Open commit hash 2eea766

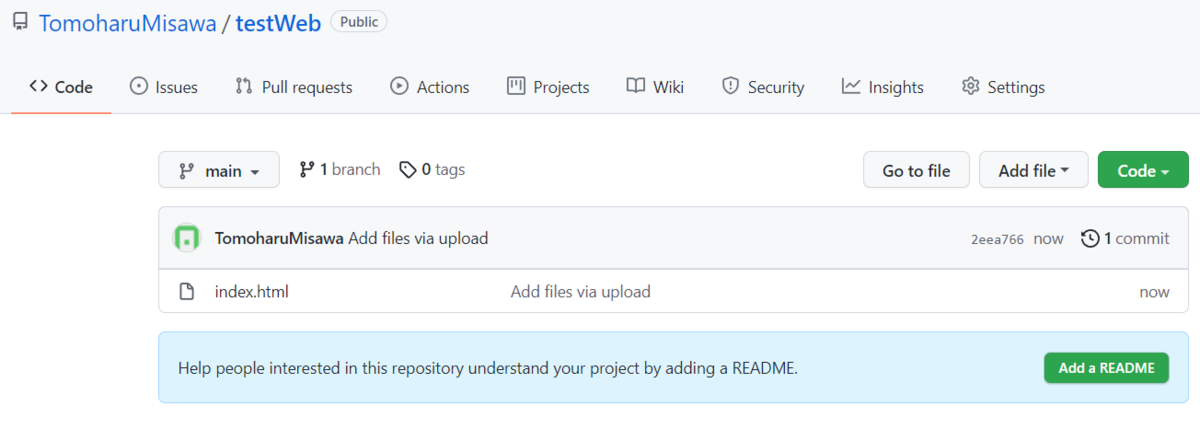point(997,239)
